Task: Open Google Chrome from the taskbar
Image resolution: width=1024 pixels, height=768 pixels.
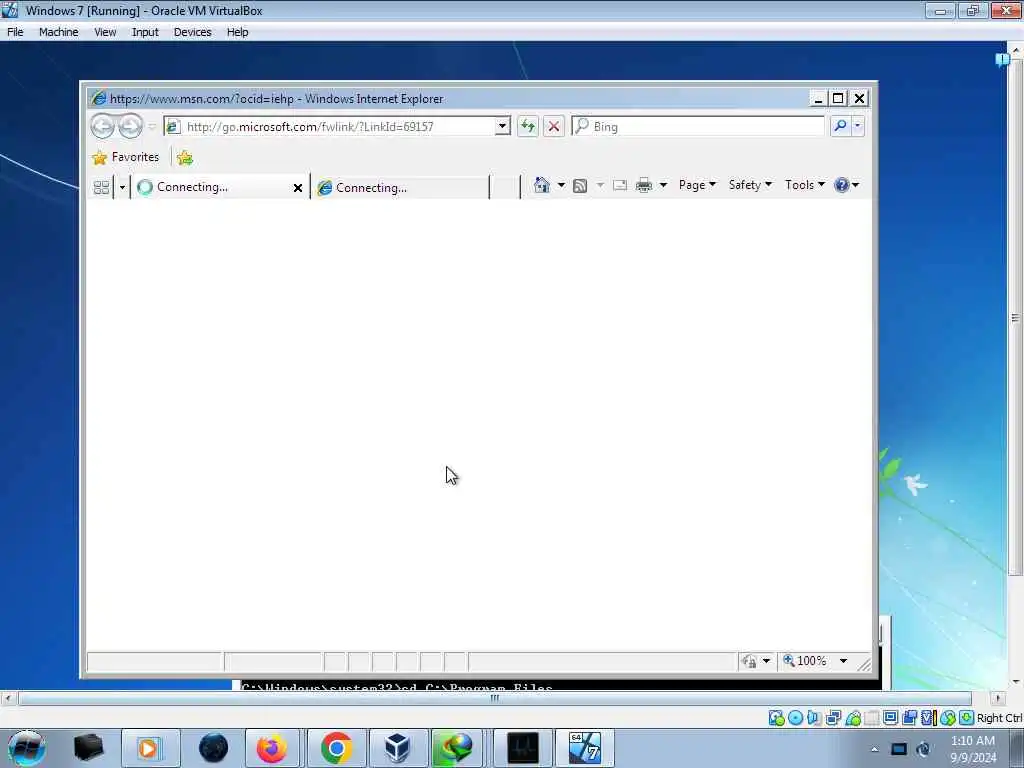Action: coord(336,748)
